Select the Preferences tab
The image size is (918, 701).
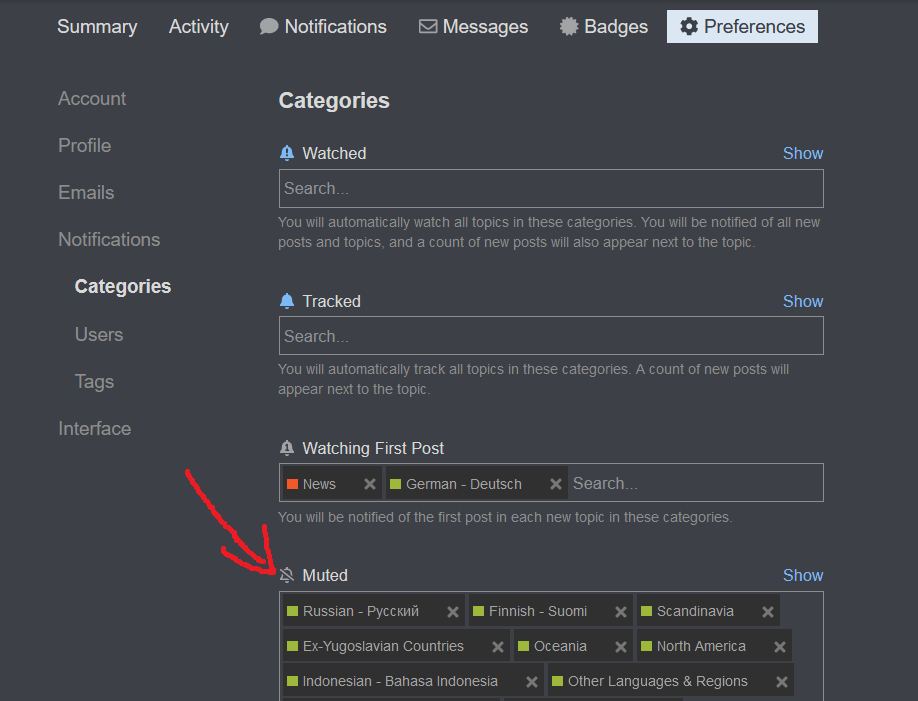tap(742, 26)
